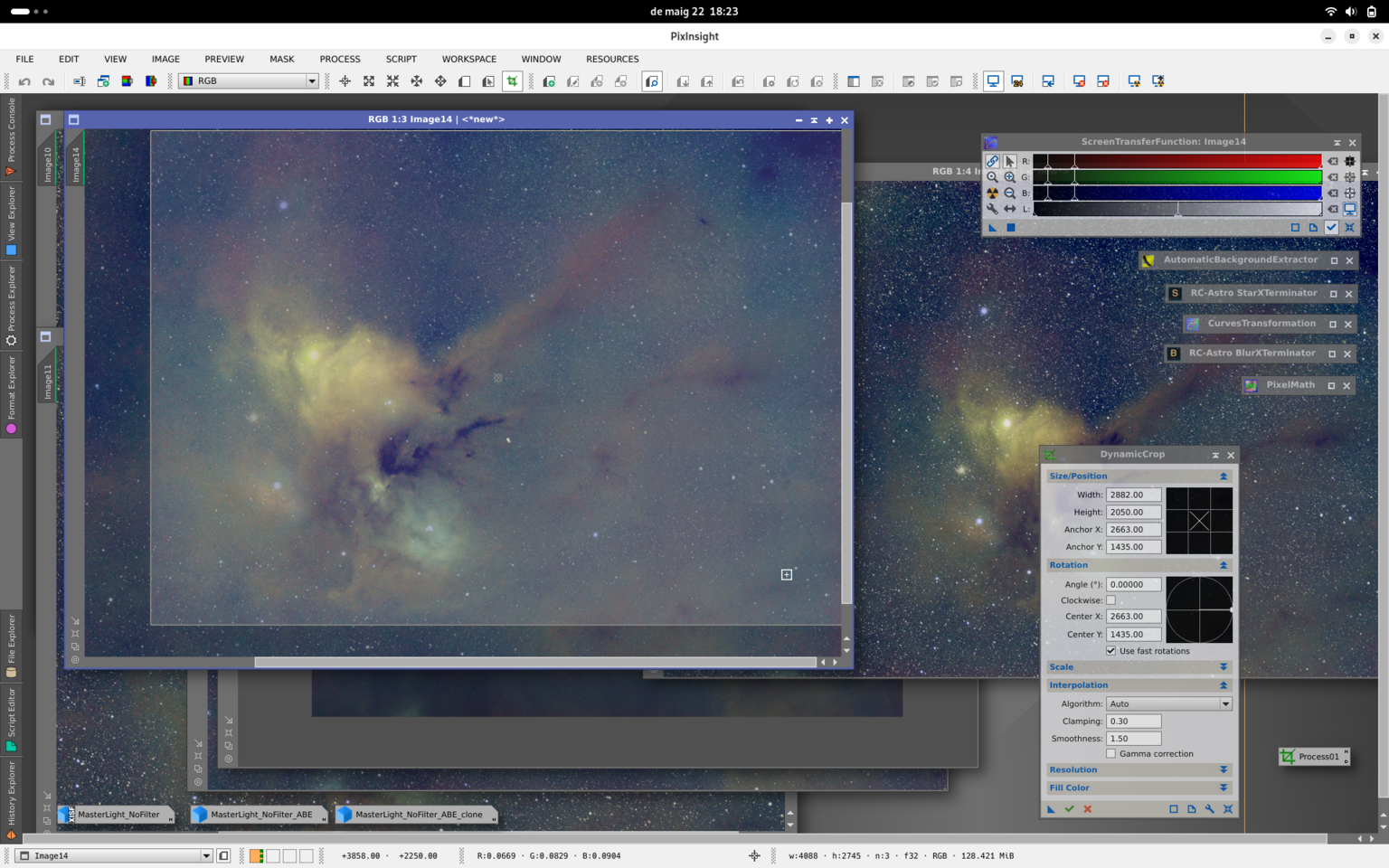
Task: Click the L channel midtones slider
Action: coord(1177,210)
